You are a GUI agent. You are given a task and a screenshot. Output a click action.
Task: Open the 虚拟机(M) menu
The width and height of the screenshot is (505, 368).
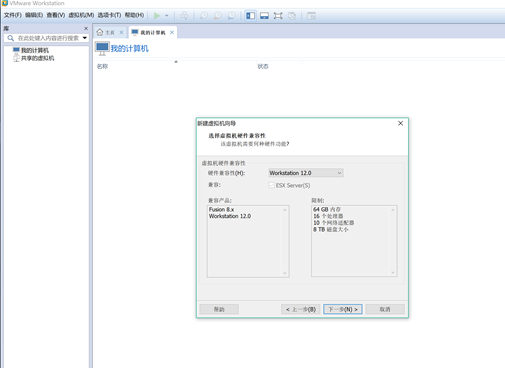tap(81, 15)
